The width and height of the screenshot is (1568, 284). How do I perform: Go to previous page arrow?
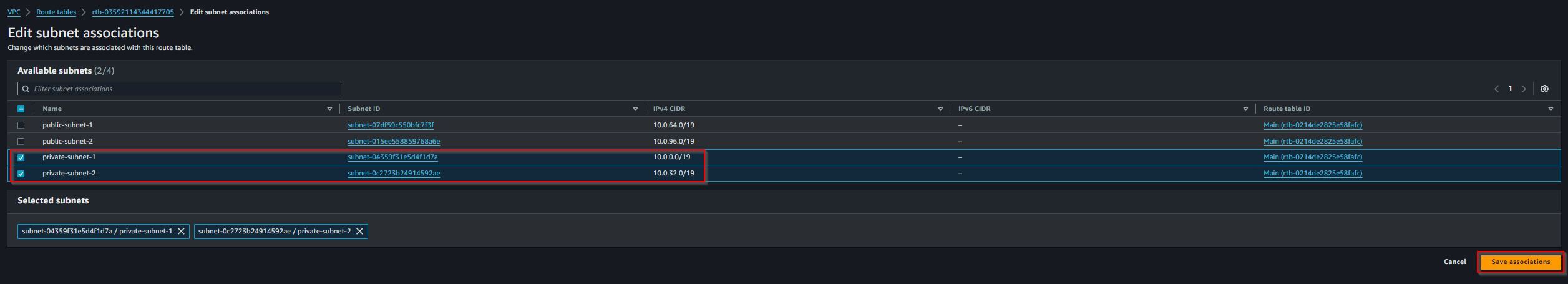click(x=1496, y=89)
